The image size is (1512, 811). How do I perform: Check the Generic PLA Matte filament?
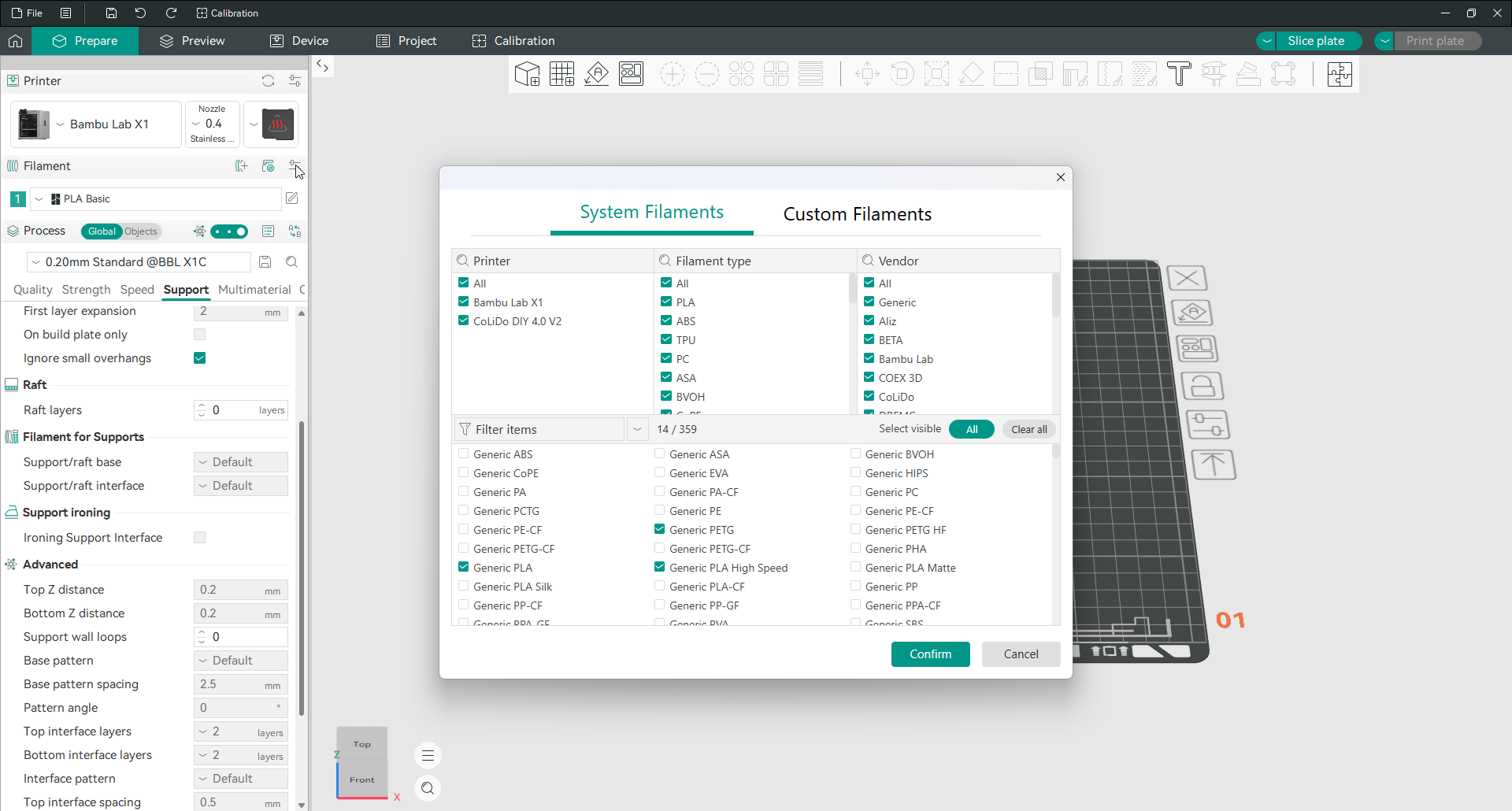pyautogui.click(x=855, y=568)
